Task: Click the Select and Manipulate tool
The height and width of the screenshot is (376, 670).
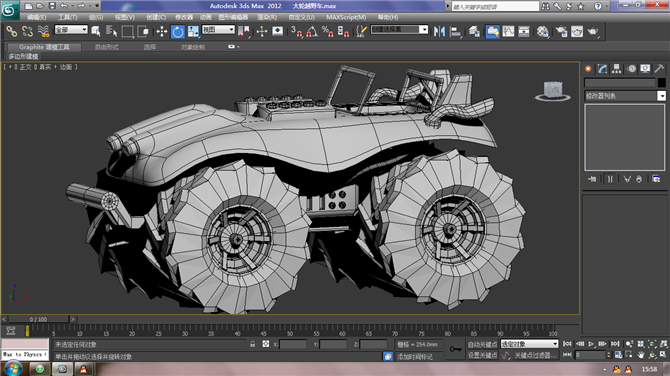Action: [262, 31]
